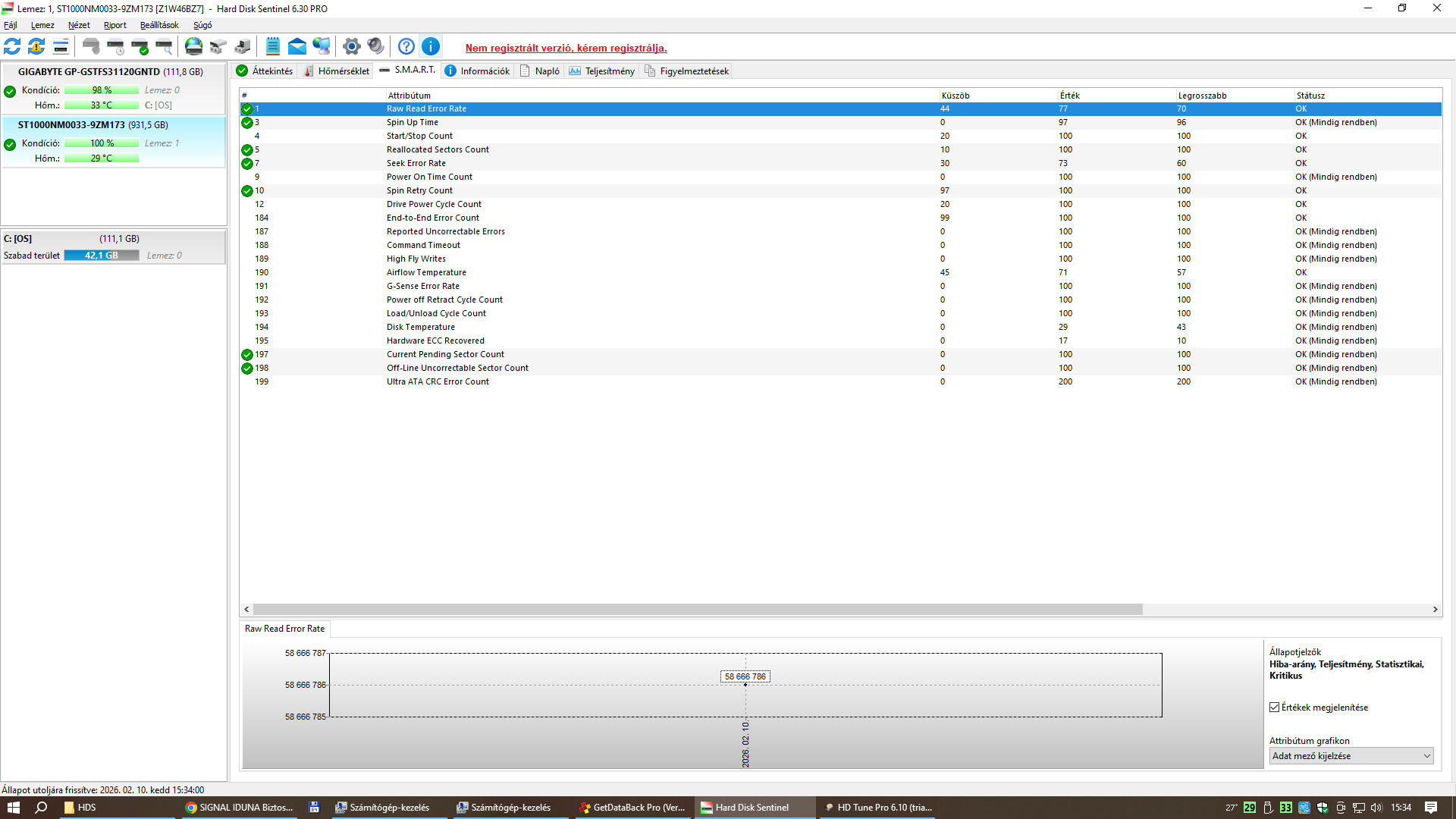Image resolution: width=1456 pixels, height=819 pixels.
Task: Click the refresh disk status icon
Action: click(12, 46)
